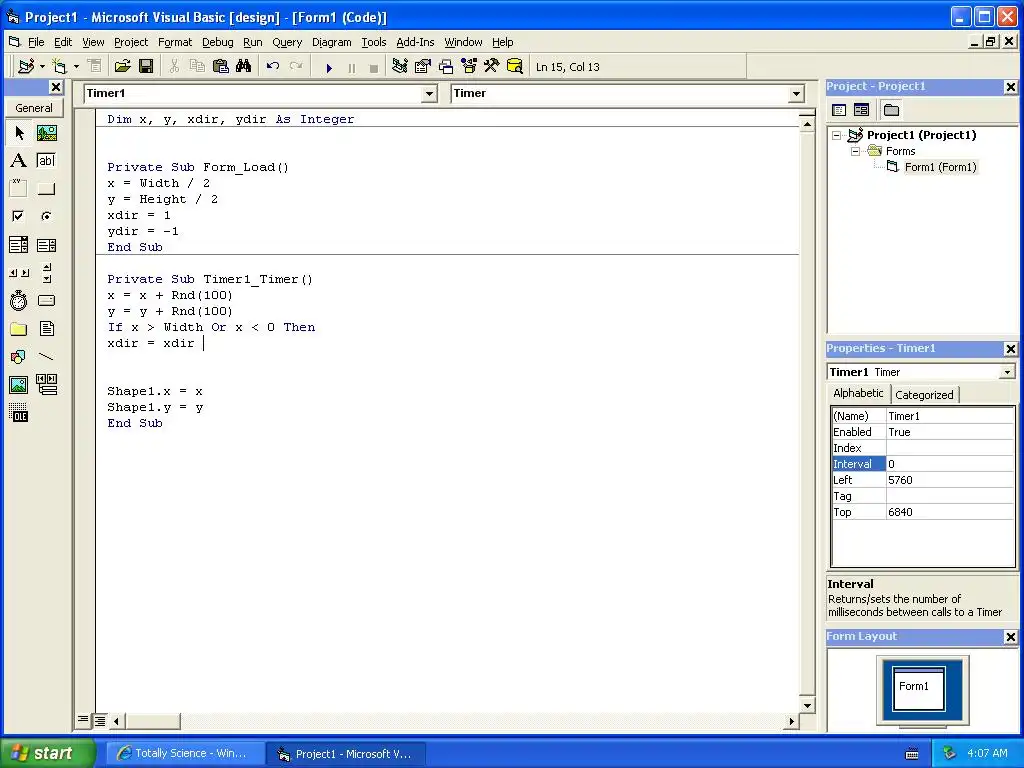Open the Timer procedure dropdown
The image size is (1024, 768).
[796, 94]
